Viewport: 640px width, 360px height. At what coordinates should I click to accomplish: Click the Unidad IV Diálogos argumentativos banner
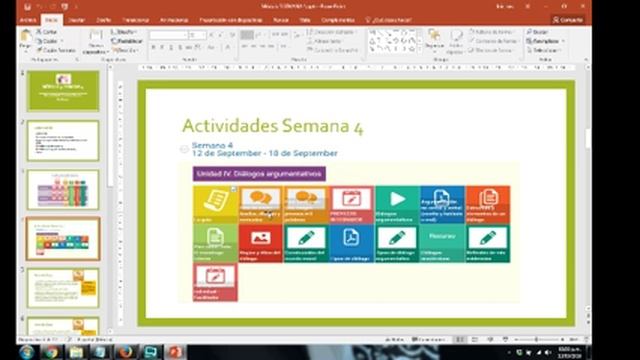coord(259,173)
